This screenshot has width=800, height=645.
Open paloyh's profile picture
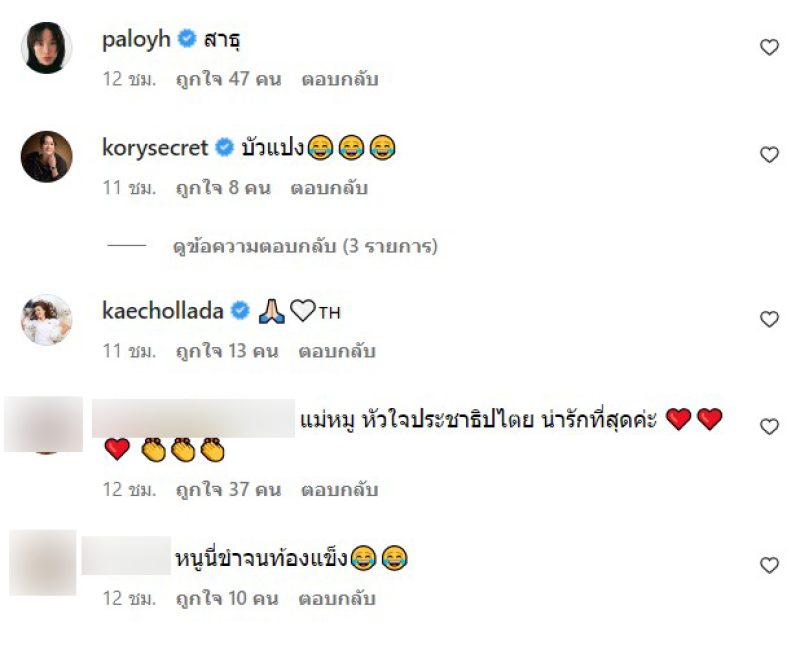coord(46,47)
